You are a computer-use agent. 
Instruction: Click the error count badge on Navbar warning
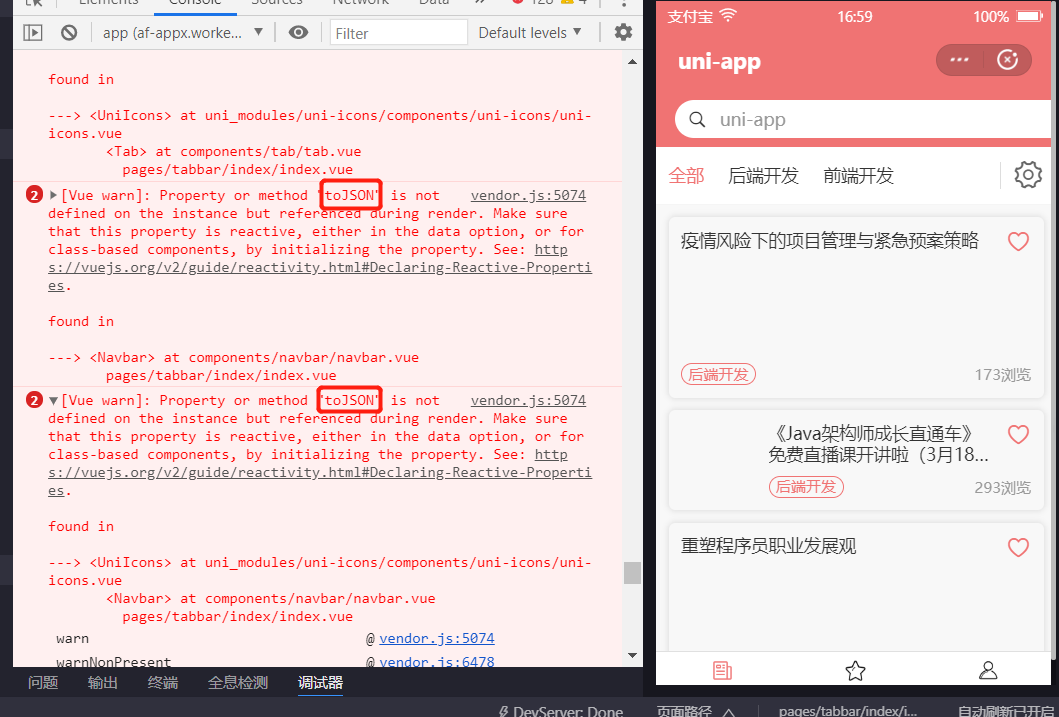[34, 195]
